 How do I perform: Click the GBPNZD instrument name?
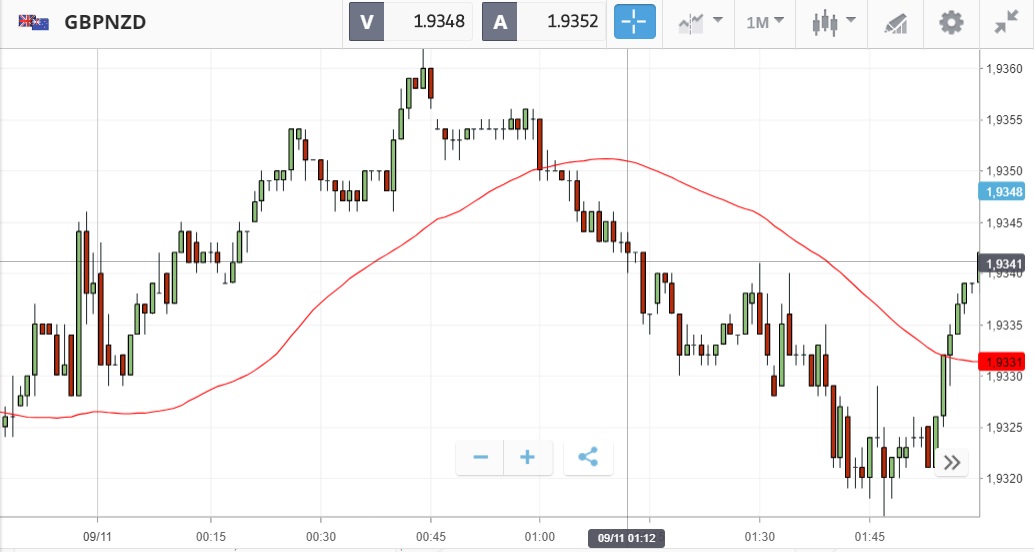click(x=105, y=22)
